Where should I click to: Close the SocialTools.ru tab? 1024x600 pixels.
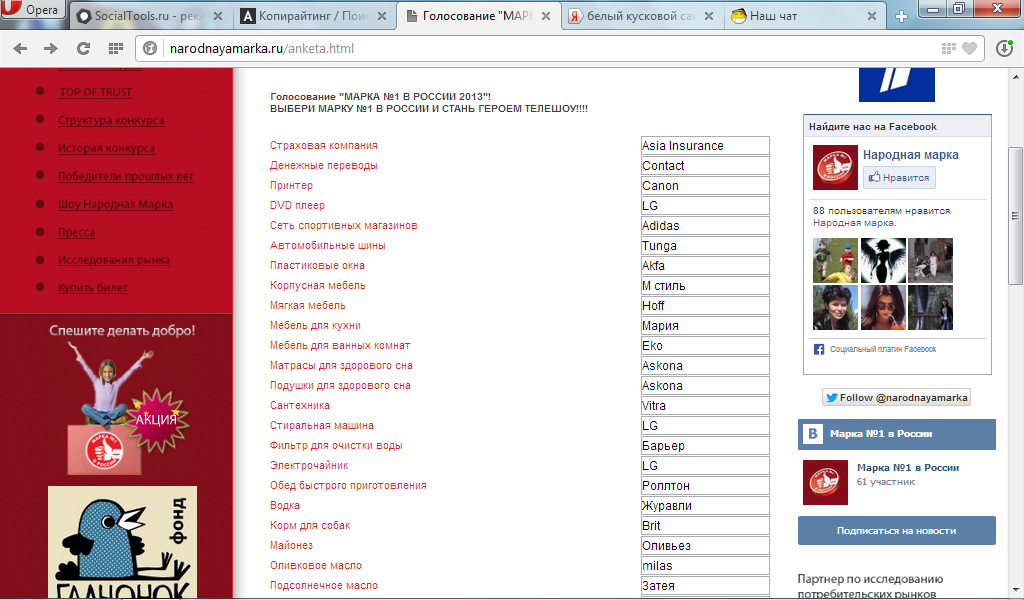click(x=218, y=16)
